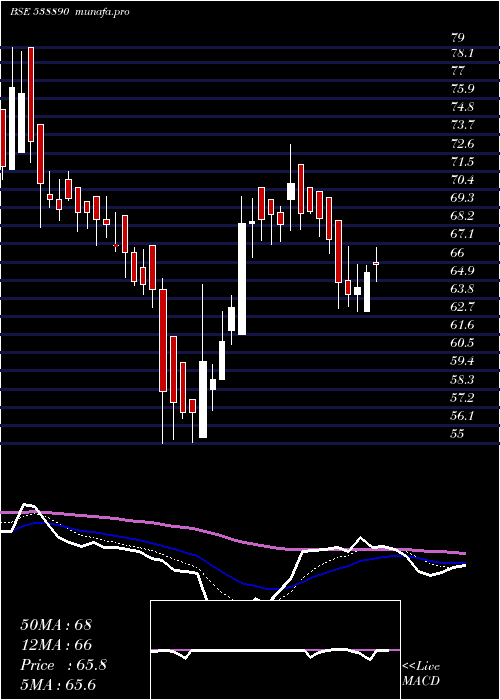Viewport: 500px width, 700px height.
Task: Select the 55 price axis label
Action: coord(458,433)
